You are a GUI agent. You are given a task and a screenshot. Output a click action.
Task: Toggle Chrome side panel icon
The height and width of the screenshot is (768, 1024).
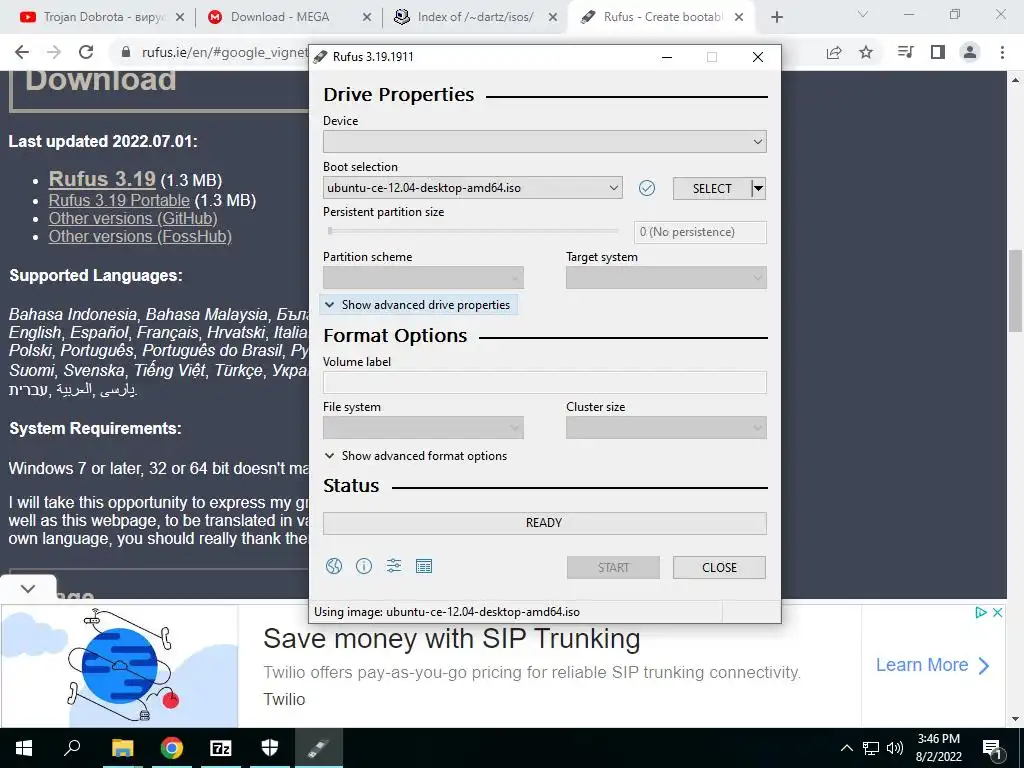click(x=938, y=52)
